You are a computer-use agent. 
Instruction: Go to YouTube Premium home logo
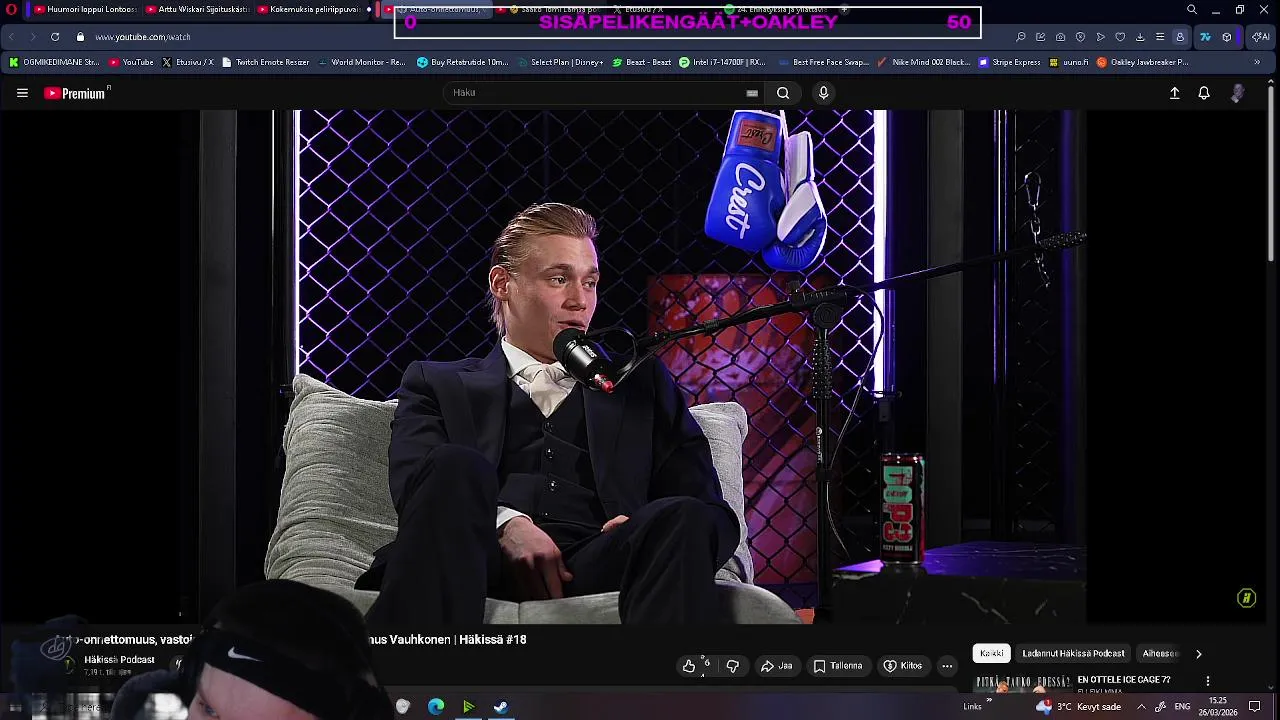point(76,93)
